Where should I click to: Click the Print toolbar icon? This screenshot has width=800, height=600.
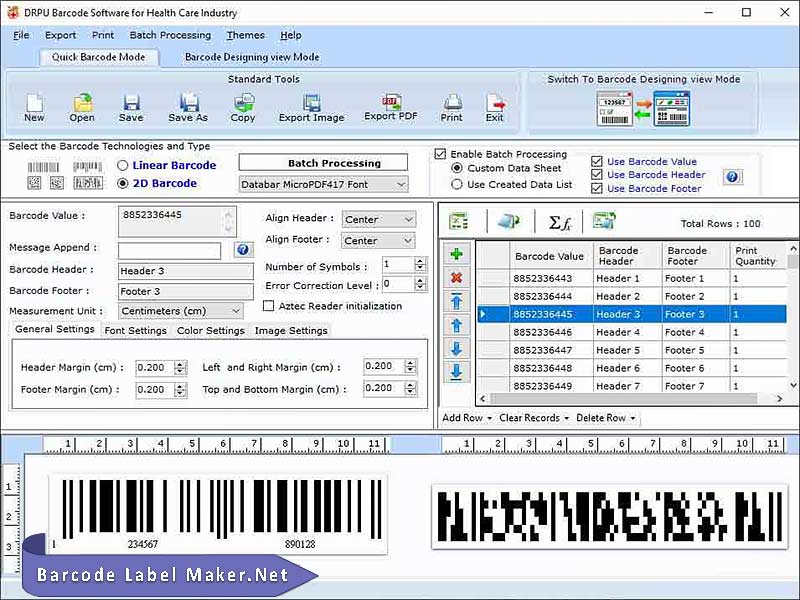(452, 108)
